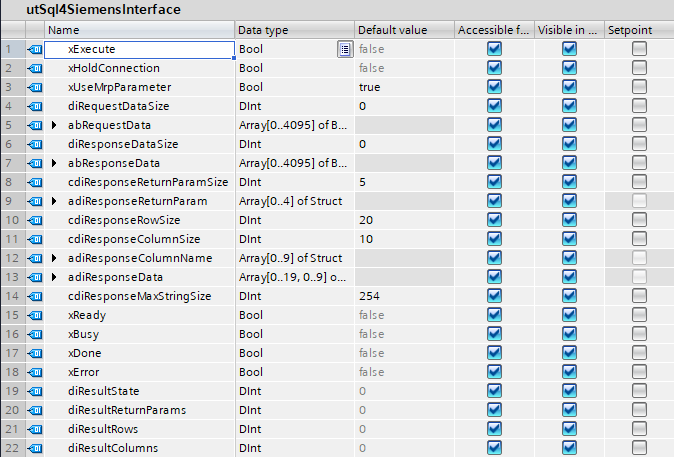674x457 pixels.
Task: Open data type picker icon for xExecute
Action: click(x=345, y=49)
